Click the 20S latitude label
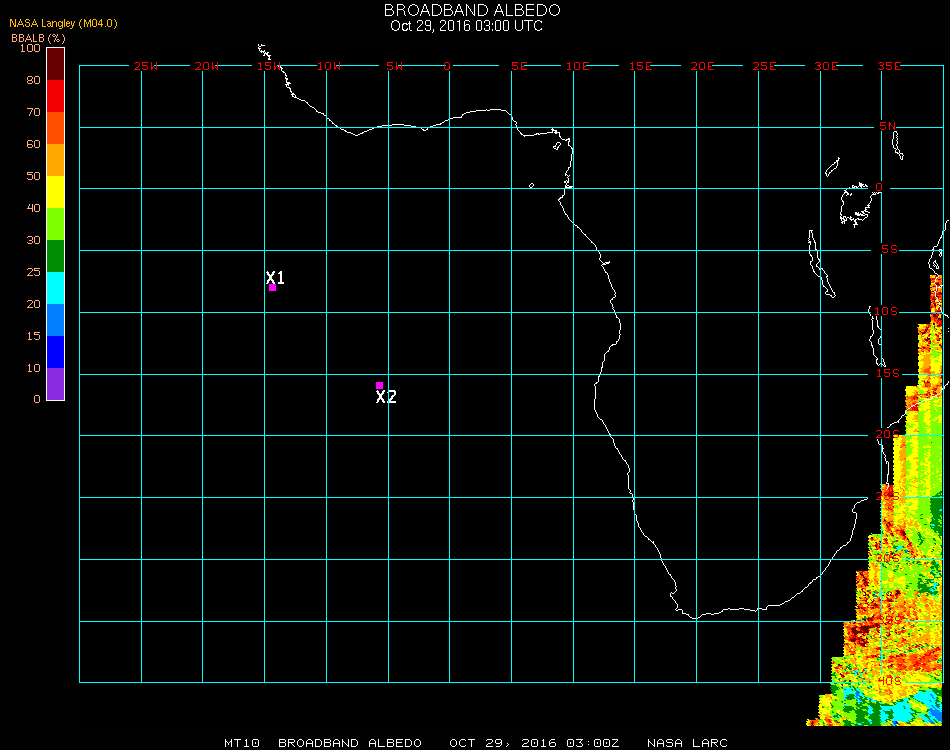This screenshot has height=750, width=950. pos(887,434)
